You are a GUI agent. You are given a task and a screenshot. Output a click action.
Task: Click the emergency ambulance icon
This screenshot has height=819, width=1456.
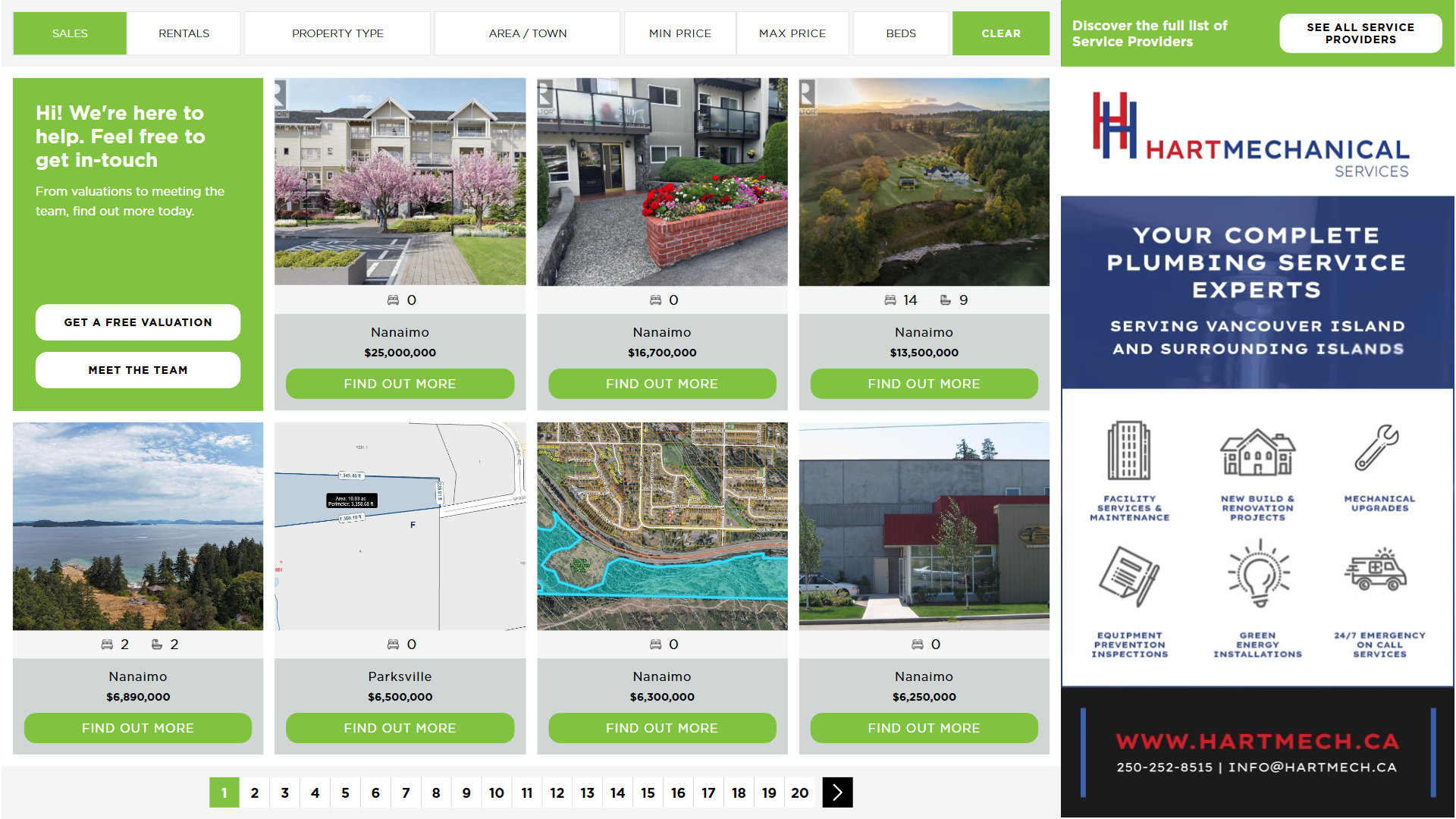click(x=1376, y=570)
